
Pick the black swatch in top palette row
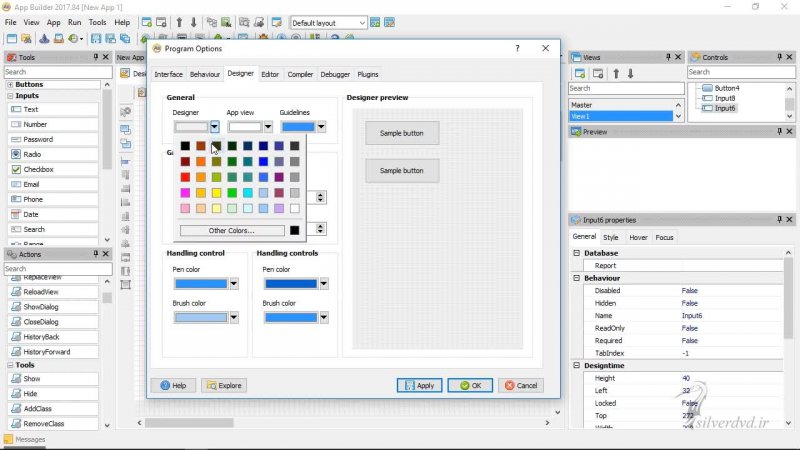point(185,146)
